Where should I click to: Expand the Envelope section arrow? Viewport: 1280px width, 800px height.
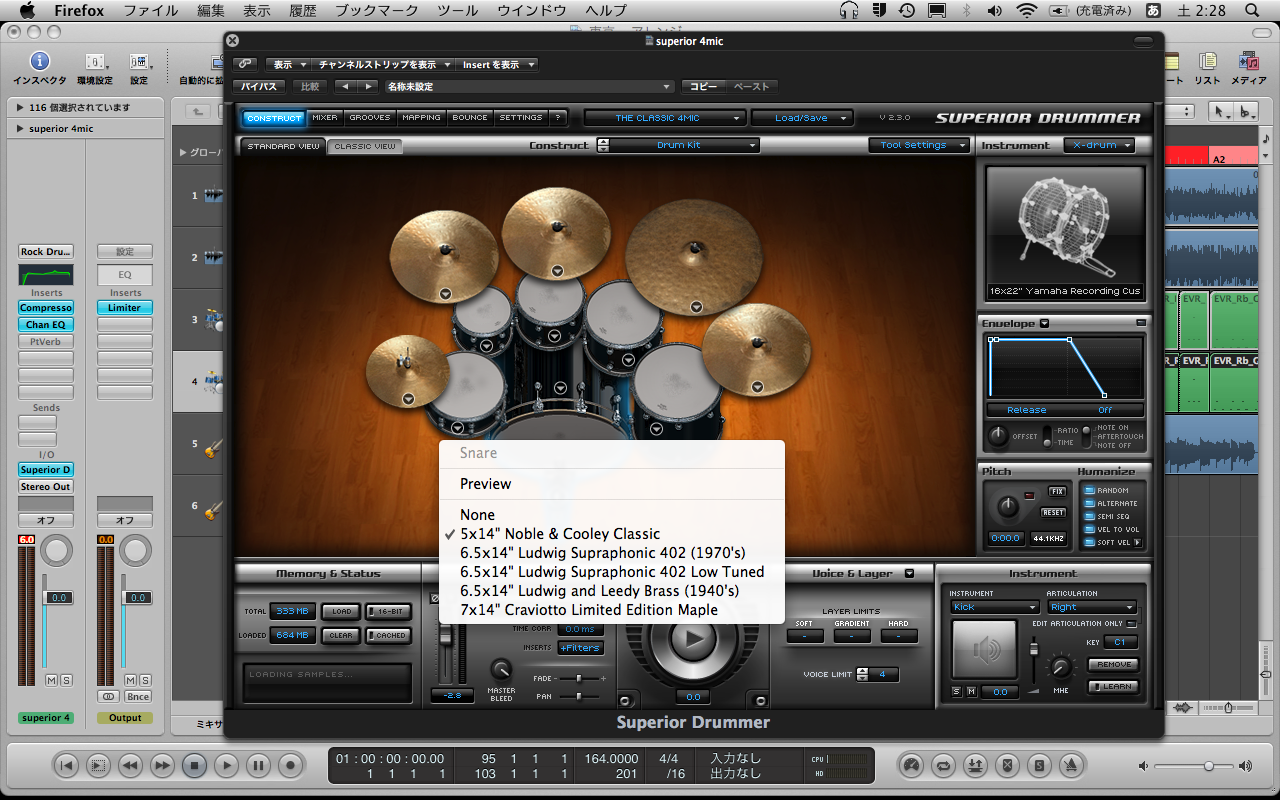coord(1044,324)
